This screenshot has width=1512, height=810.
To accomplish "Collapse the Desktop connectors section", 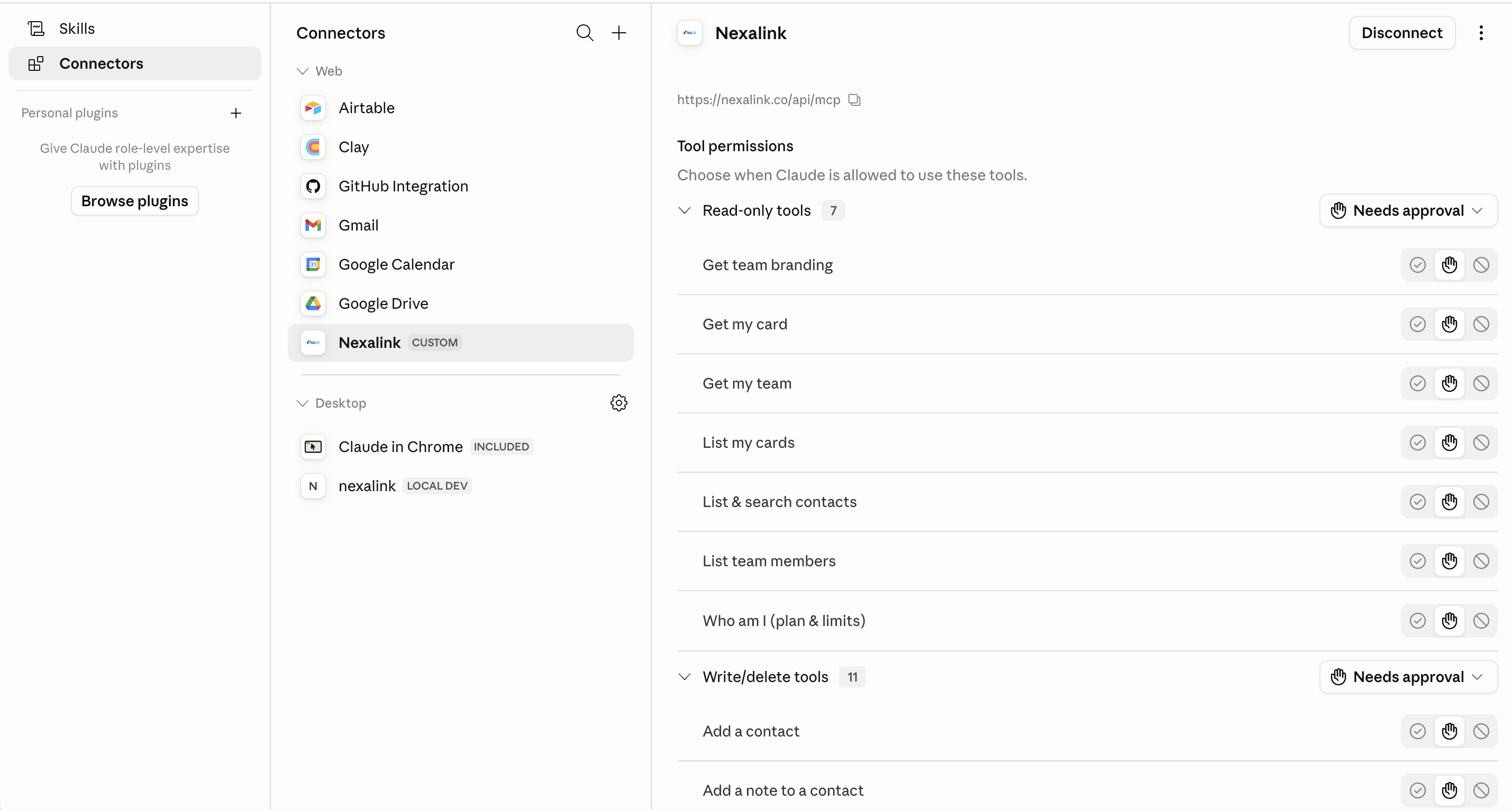I will click(302, 403).
